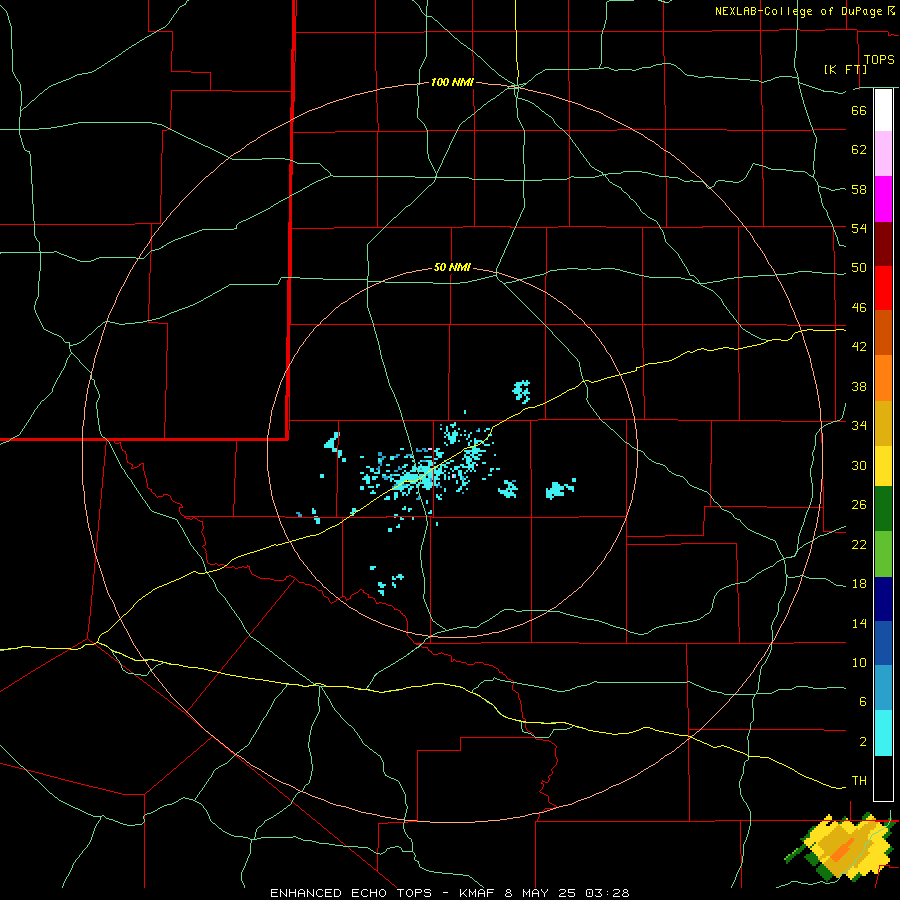The image size is (900, 900).
Task: Click the 26 legend value
Action: (x=859, y=505)
